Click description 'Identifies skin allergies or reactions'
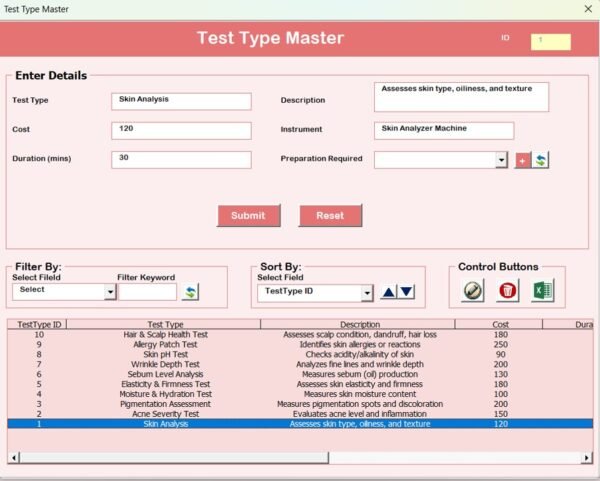 tap(360, 344)
